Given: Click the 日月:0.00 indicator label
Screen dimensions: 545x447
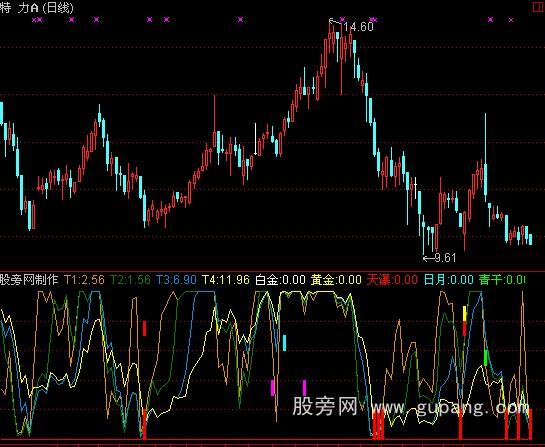Looking at the screenshot, I should click(448, 279).
